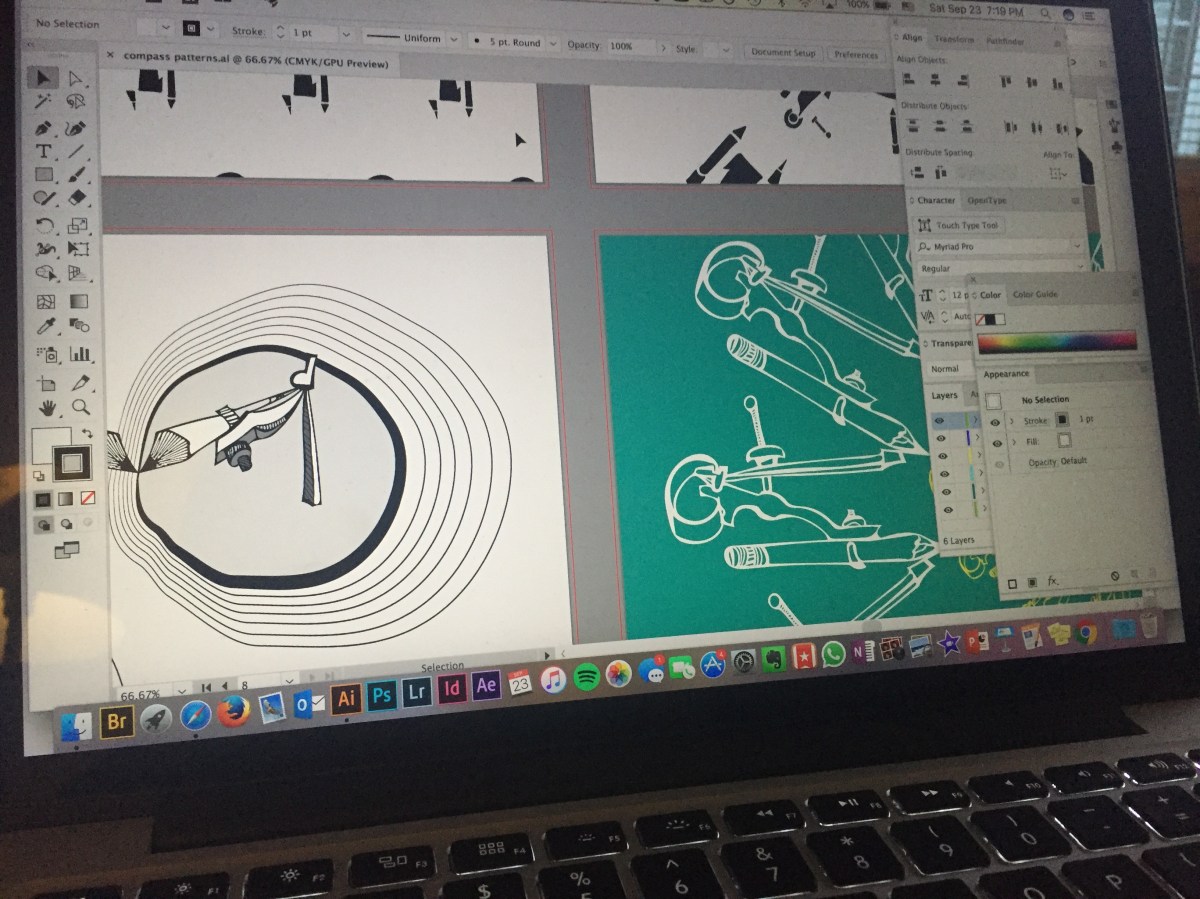Switch to the Pathfinder panel tab
This screenshot has height=899, width=1200.
[x=1004, y=39]
